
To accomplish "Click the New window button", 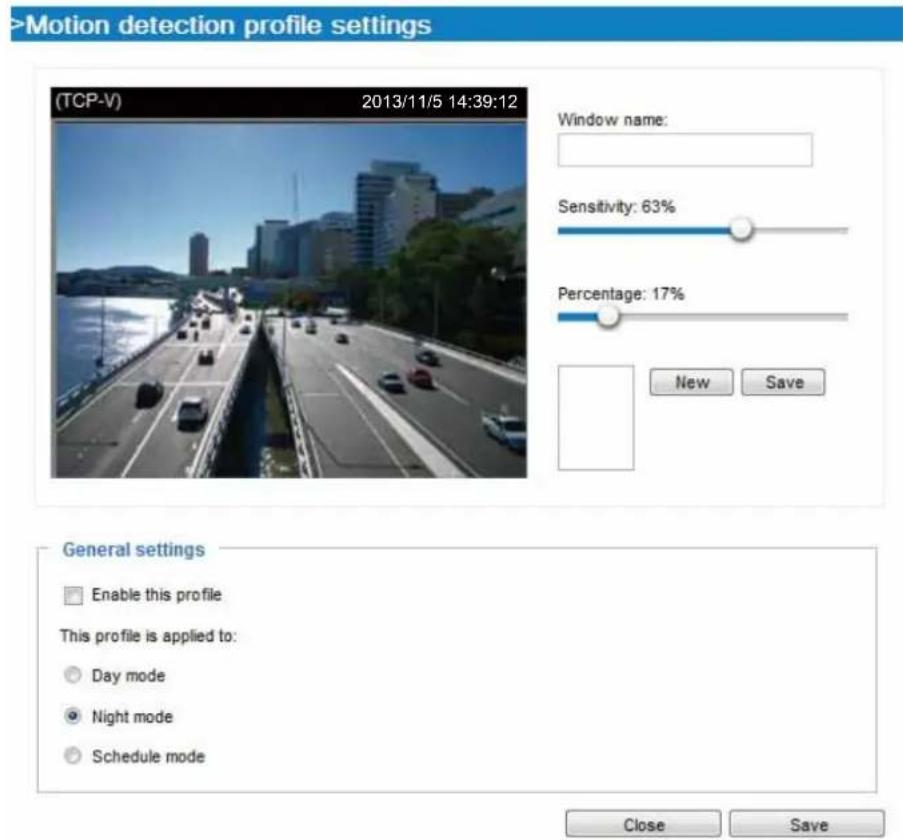I will (x=691, y=382).
